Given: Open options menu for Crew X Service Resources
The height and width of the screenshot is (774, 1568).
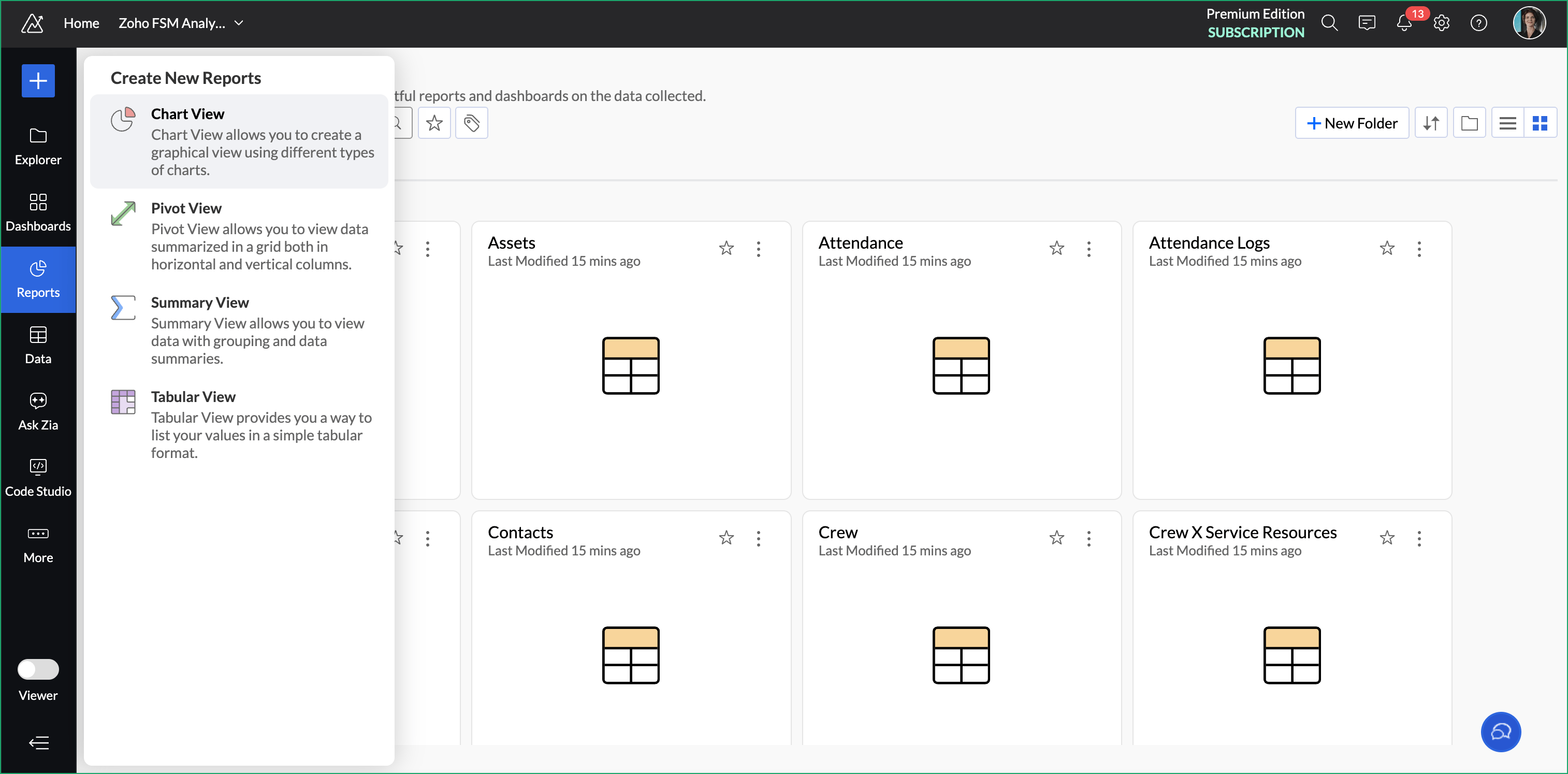Looking at the screenshot, I should click(1418, 538).
